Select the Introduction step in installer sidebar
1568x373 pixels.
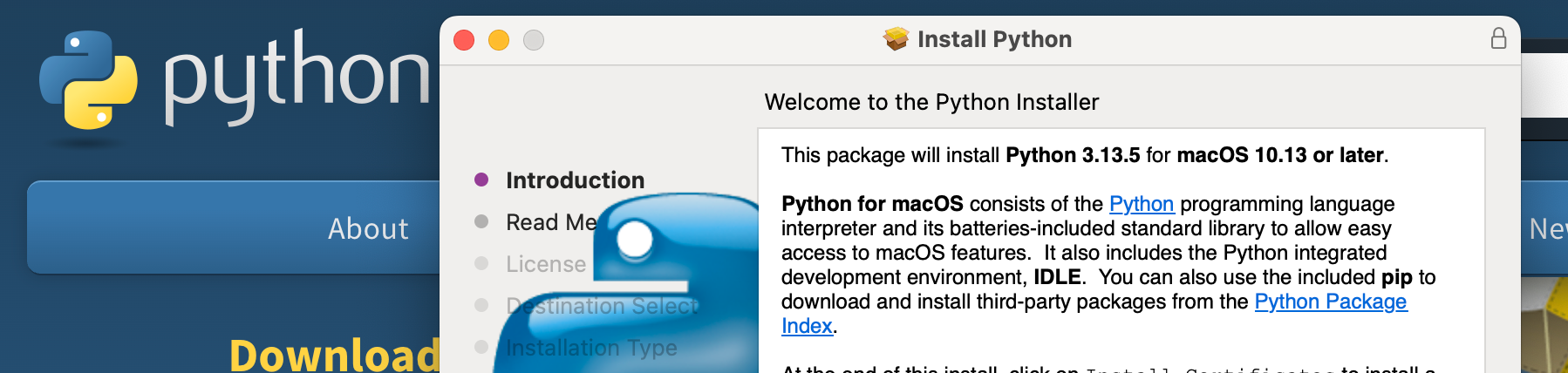click(576, 180)
